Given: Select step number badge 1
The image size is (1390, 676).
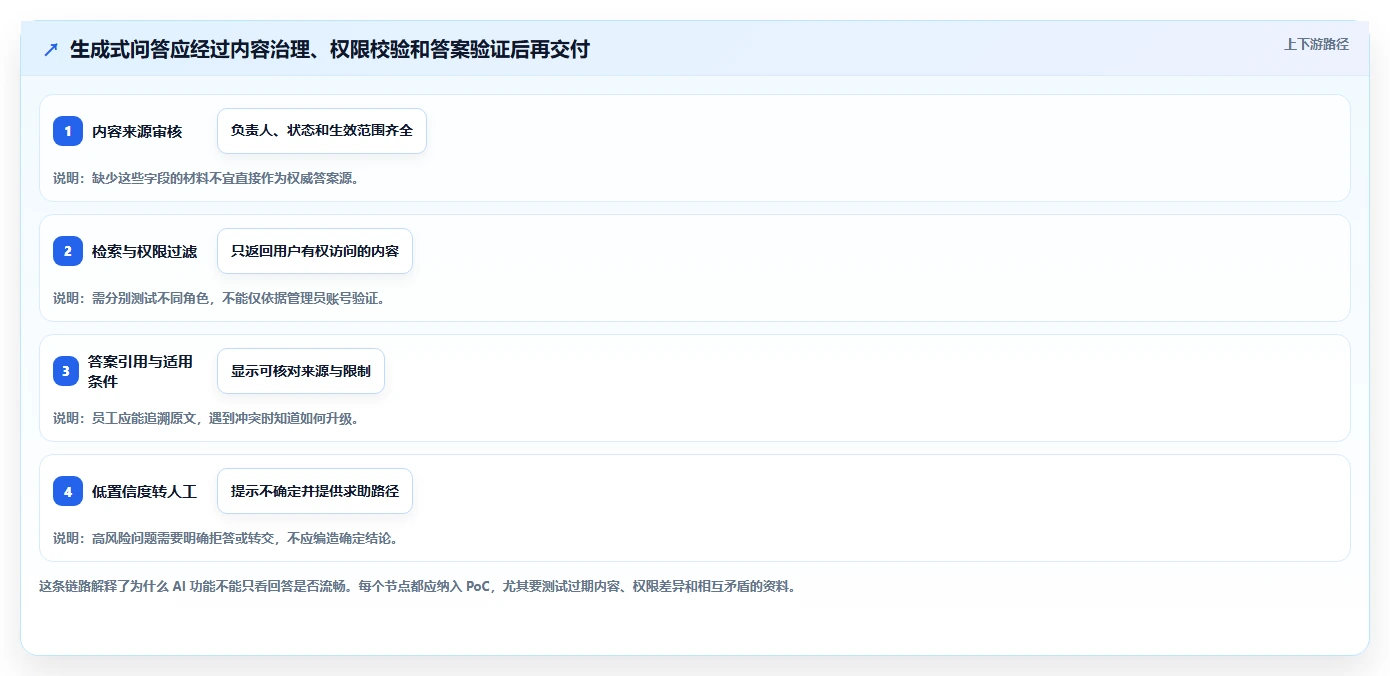Looking at the screenshot, I should [x=68, y=131].
